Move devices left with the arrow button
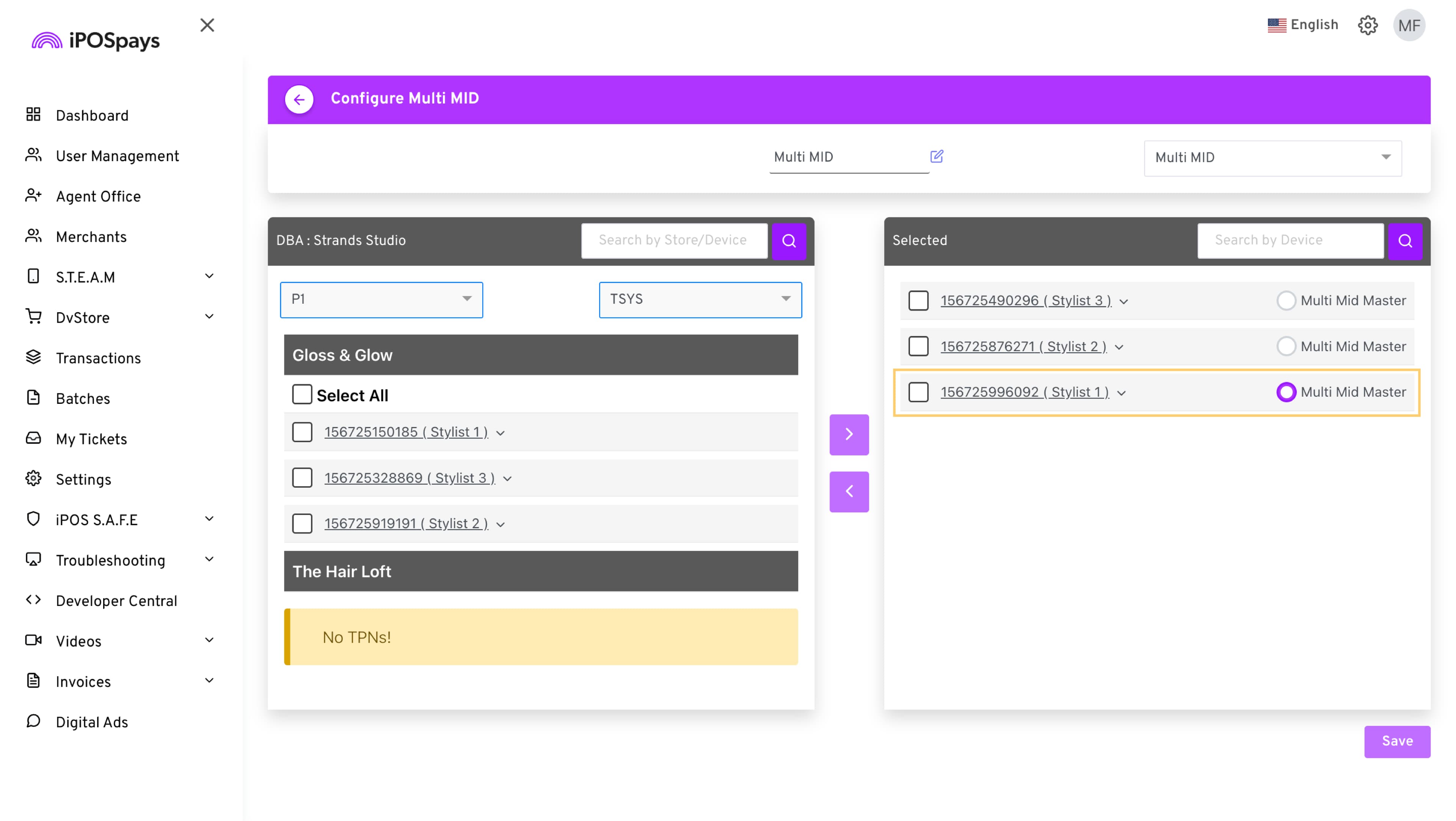This screenshot has width=1456, height=821. [x=849, y=491]
